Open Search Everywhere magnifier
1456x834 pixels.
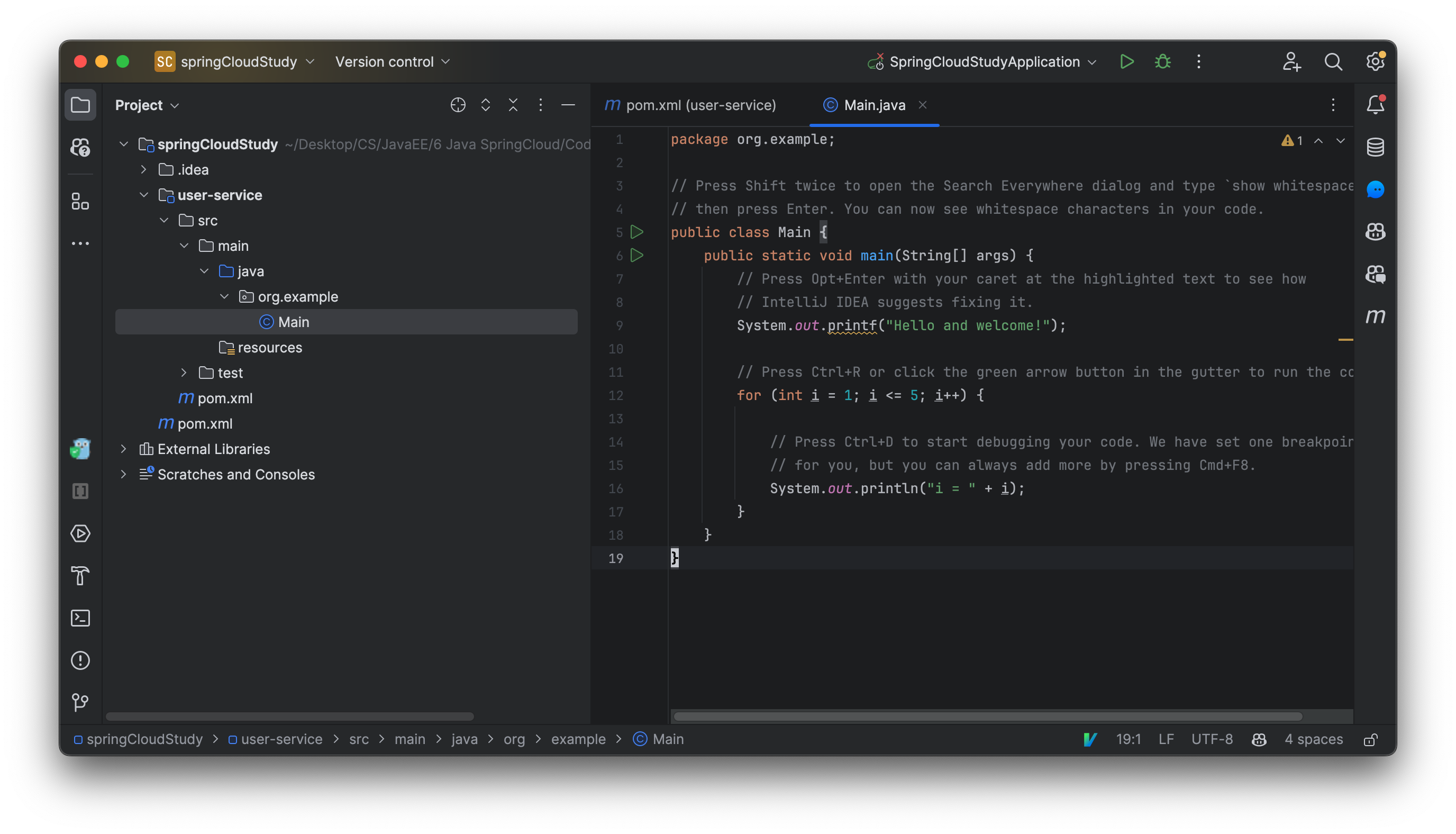[x=1333, y=61]
